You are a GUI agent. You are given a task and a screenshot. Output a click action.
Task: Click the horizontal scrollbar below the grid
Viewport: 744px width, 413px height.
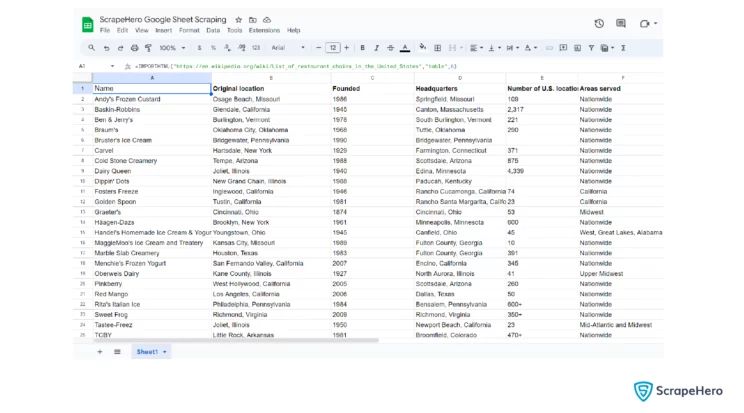tap(236, 340)
